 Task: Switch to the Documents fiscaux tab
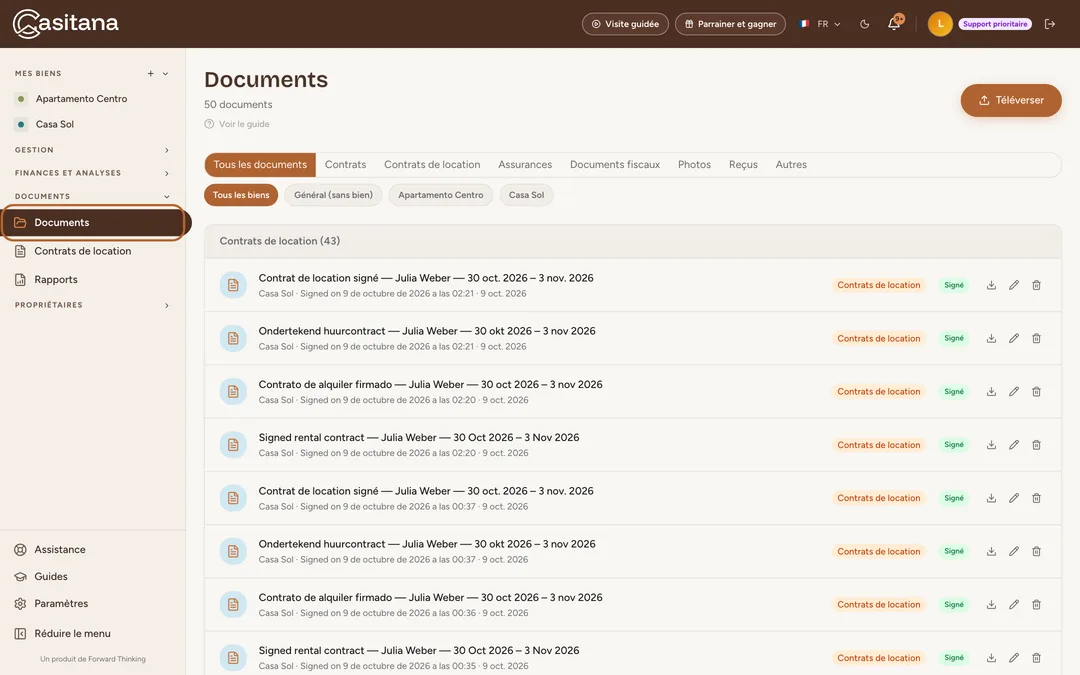(614, 165)
